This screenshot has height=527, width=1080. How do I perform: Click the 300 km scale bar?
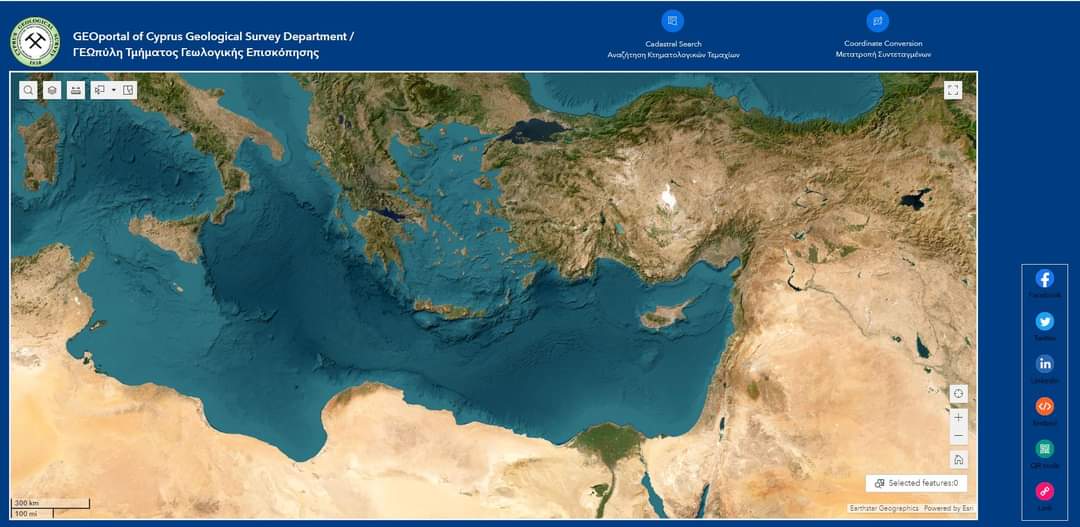[x=50, y=503]
